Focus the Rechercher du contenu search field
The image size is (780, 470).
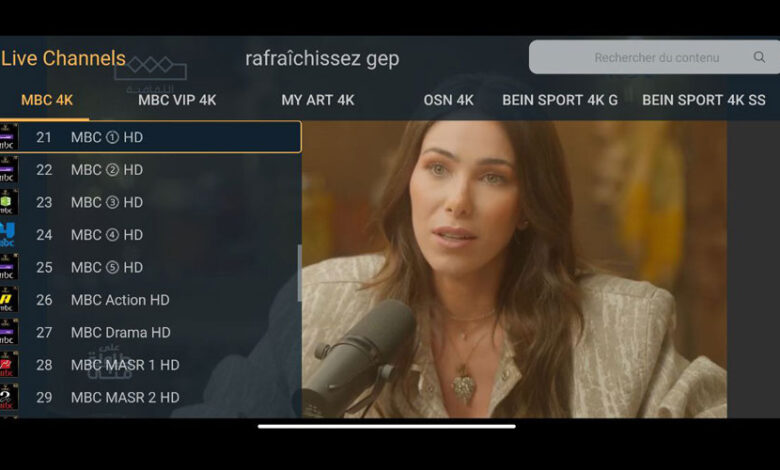(x=654, y=57)
